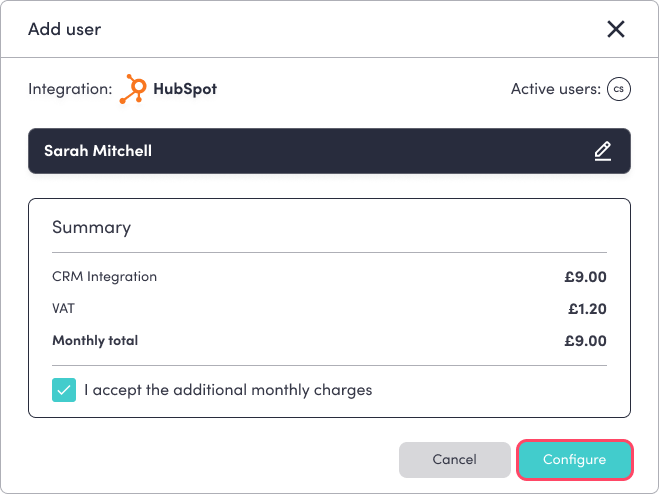
Task: Select the Sarah Mitchell name bar
Action: (x=300, y=151)
